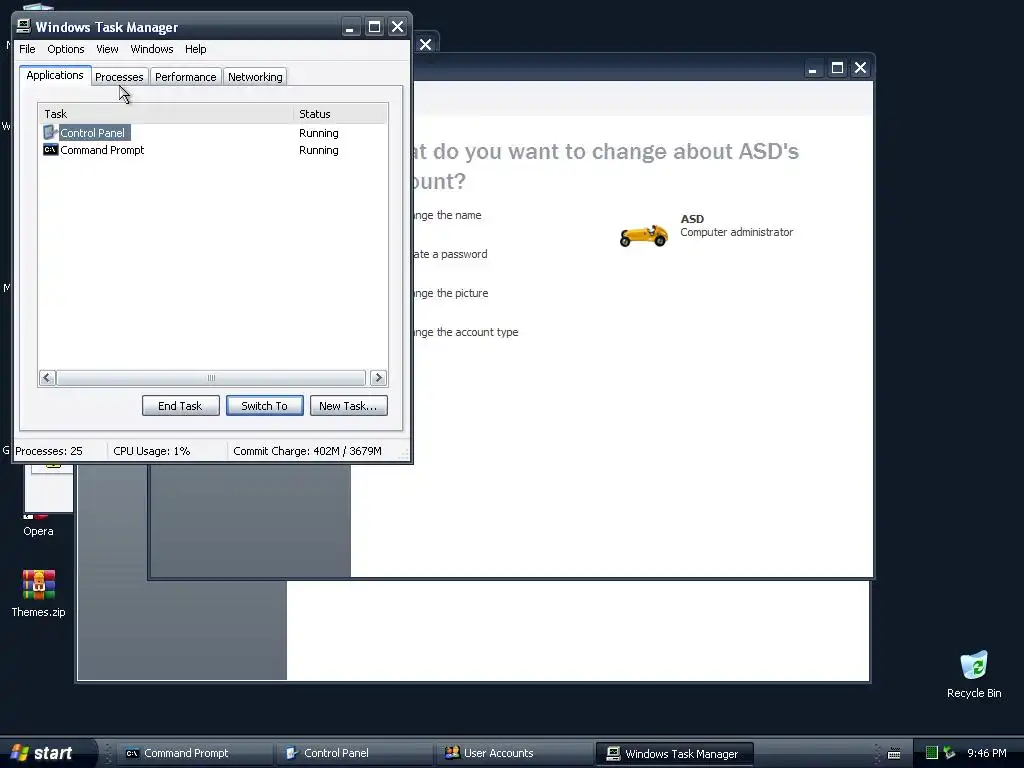Select the Applications tab

click(55, 75)
